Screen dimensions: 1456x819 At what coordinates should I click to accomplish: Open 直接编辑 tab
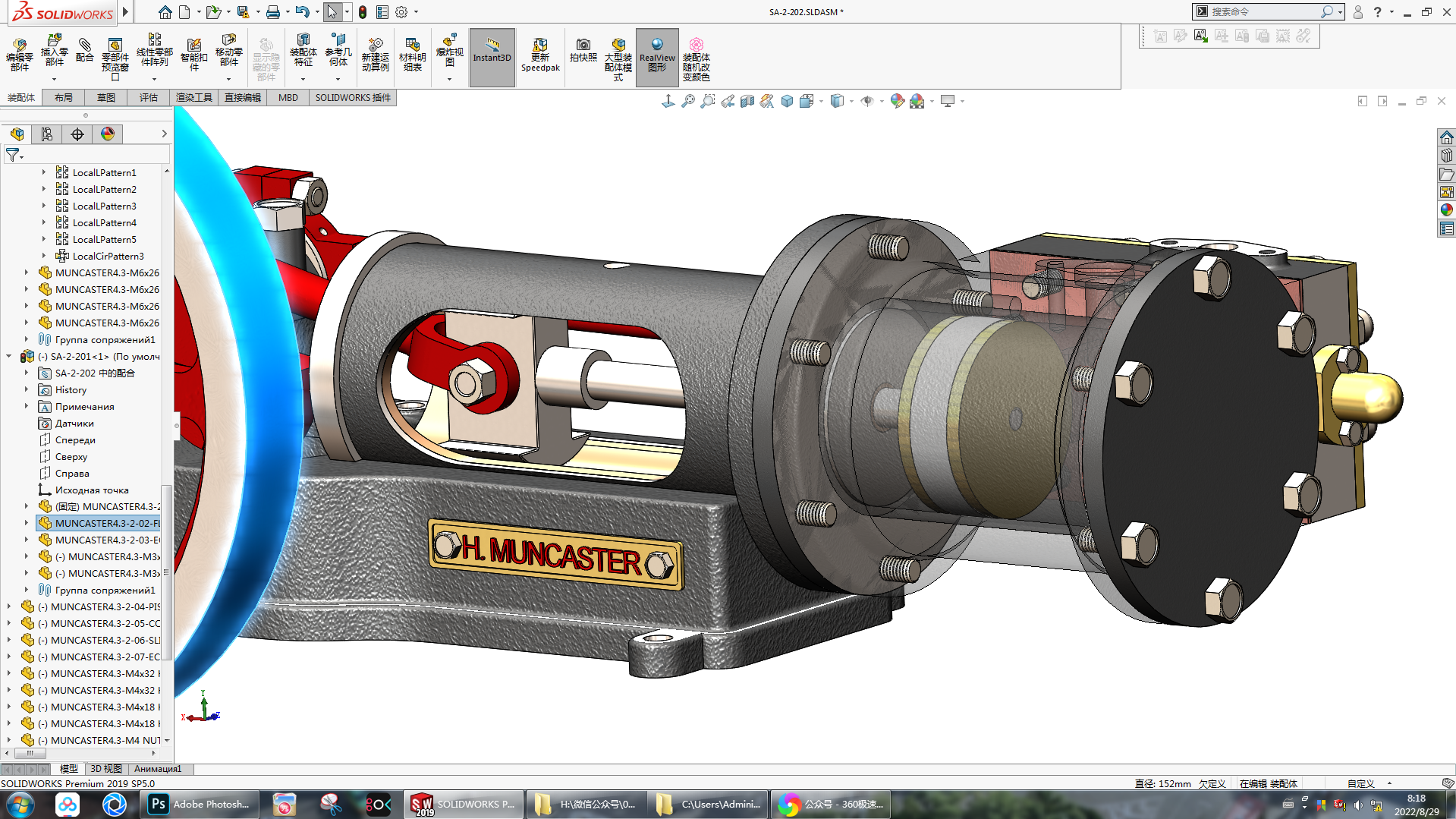(x=243, y=98)
